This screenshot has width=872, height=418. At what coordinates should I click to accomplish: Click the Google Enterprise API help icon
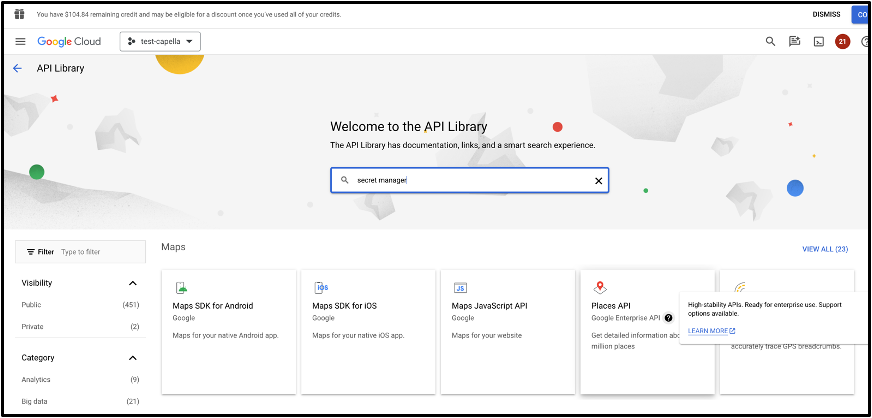click(668, 318)
